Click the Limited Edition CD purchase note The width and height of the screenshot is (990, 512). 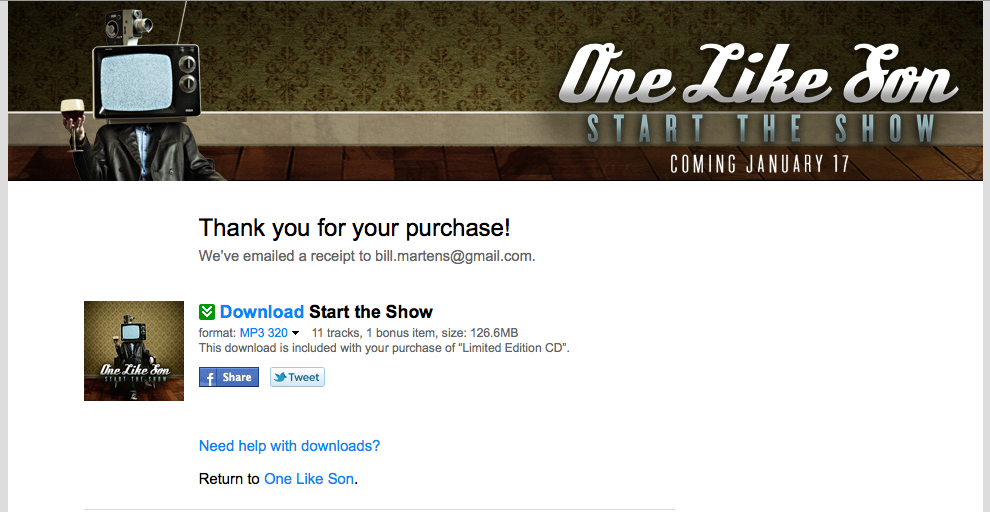(384, 347)
